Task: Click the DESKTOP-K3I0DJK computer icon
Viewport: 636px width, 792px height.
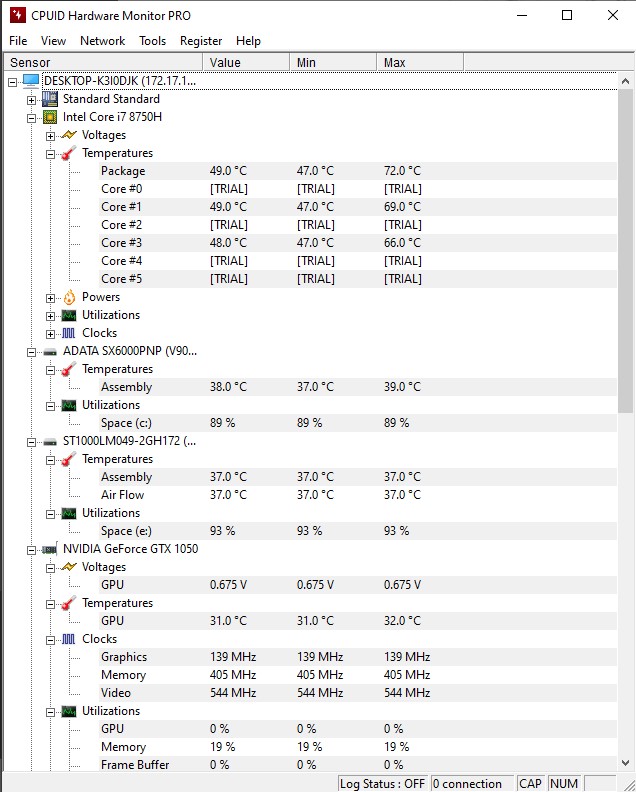Action: click(x=31, y=81)
